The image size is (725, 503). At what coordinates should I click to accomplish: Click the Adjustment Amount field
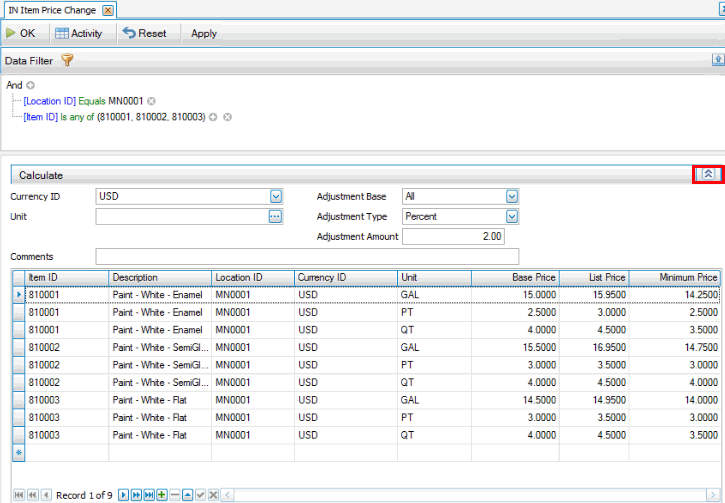click(453, 237)
